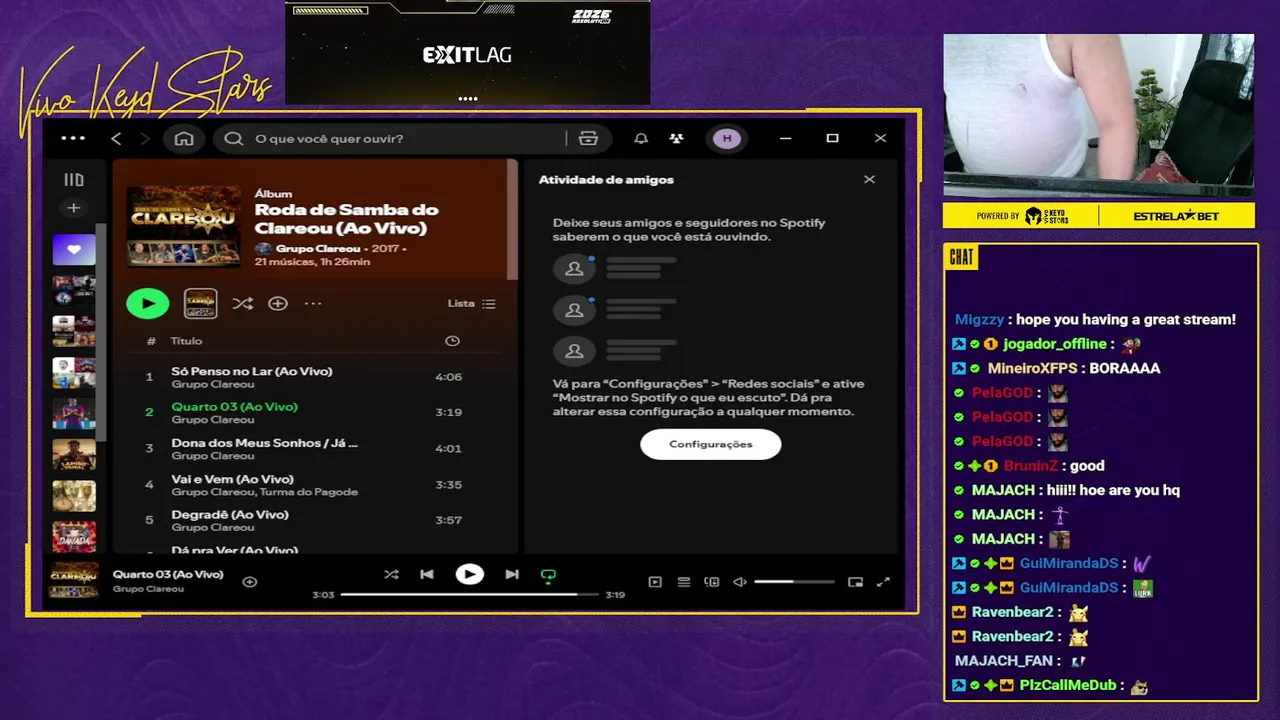Maximize the Spotify window

832,138
